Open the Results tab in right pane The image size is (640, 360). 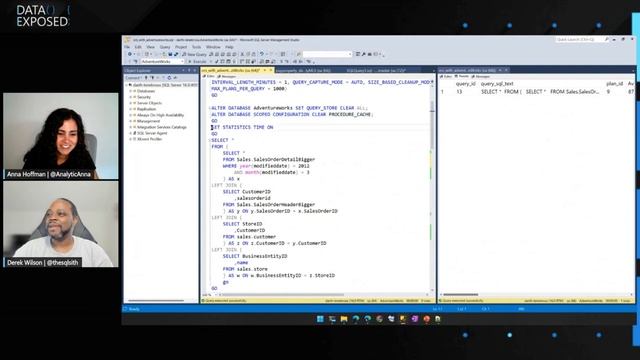coord(462,76)
